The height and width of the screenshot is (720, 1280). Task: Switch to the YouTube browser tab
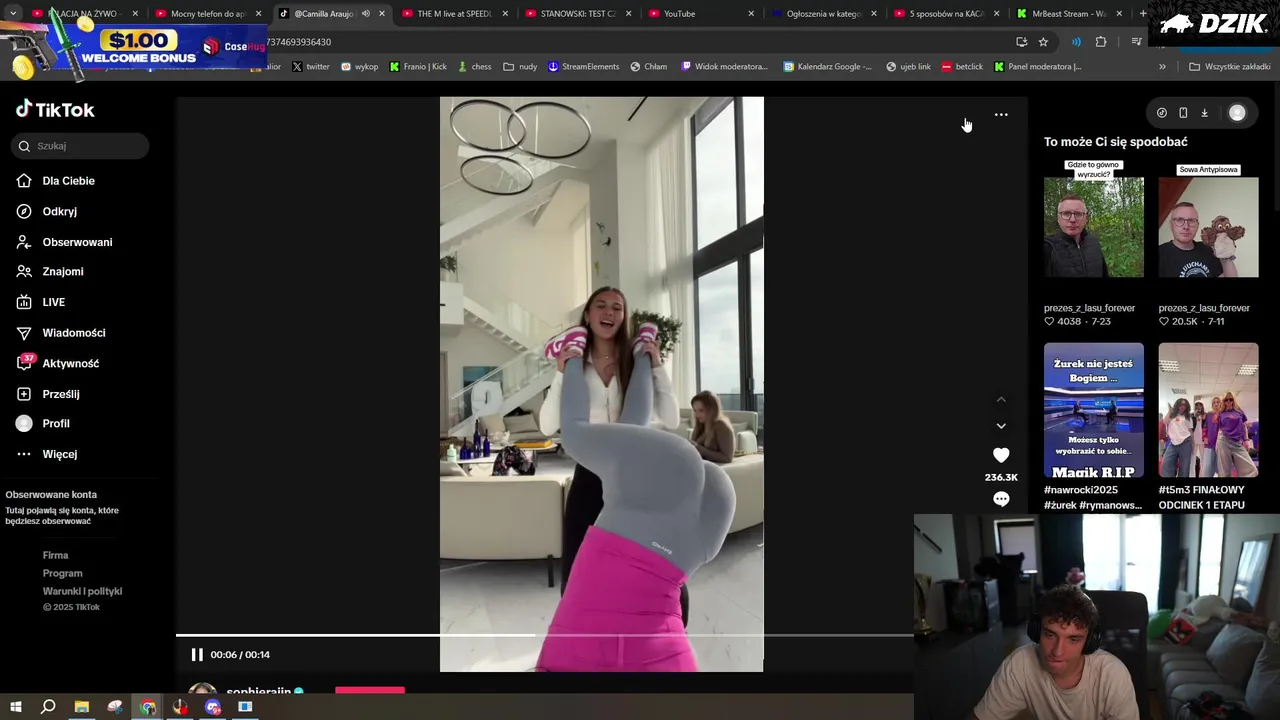pos(701,14)
